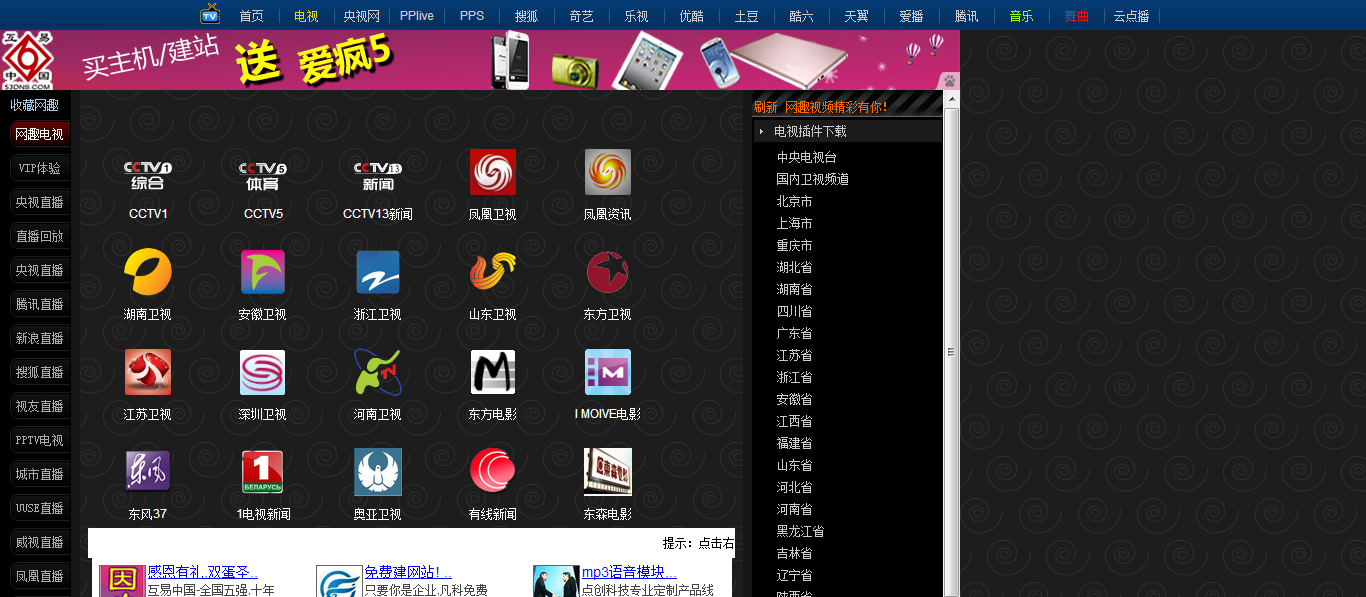Open 直播回放 in the sidebar

[39, 236]
